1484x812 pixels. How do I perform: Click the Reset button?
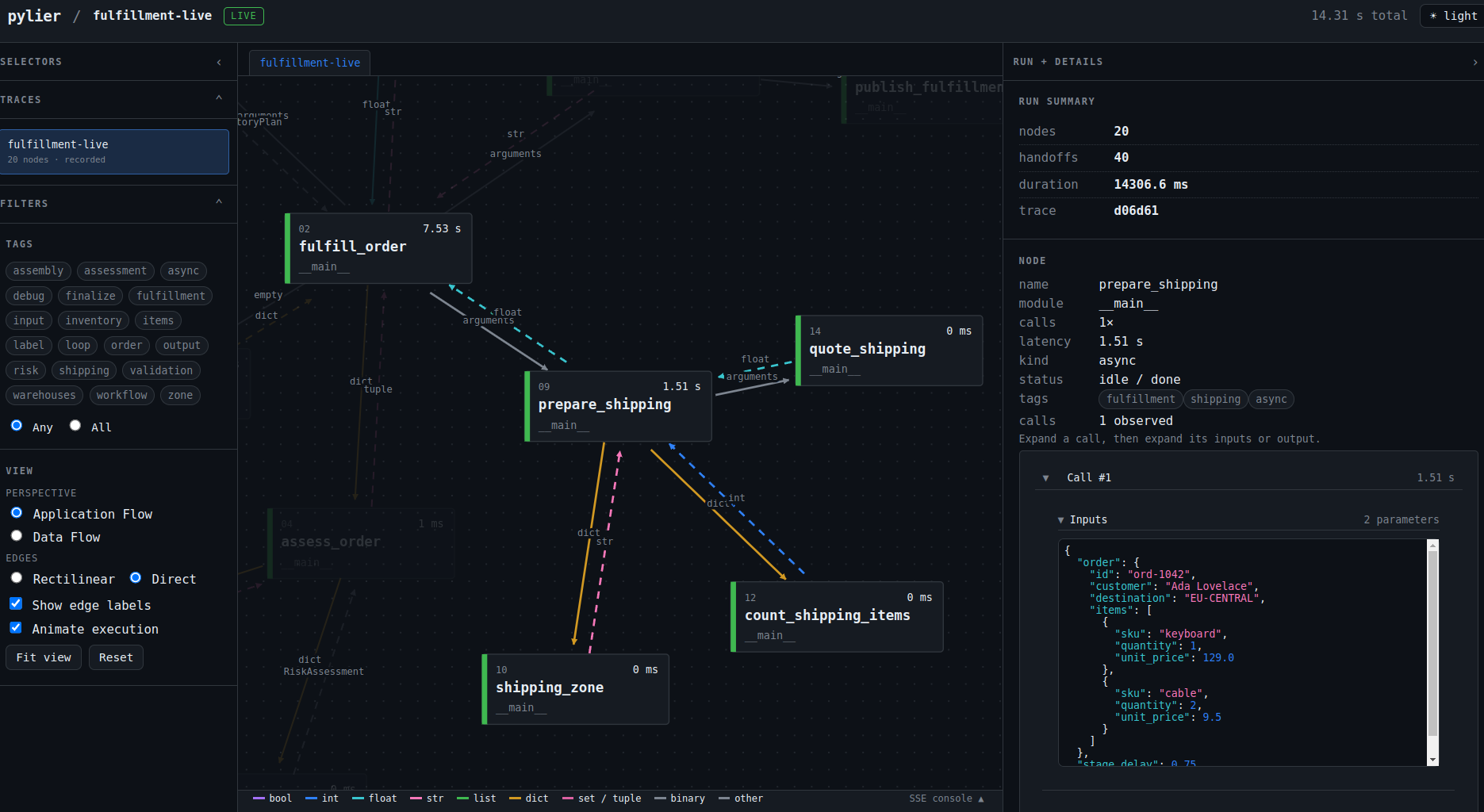point(116,657)
